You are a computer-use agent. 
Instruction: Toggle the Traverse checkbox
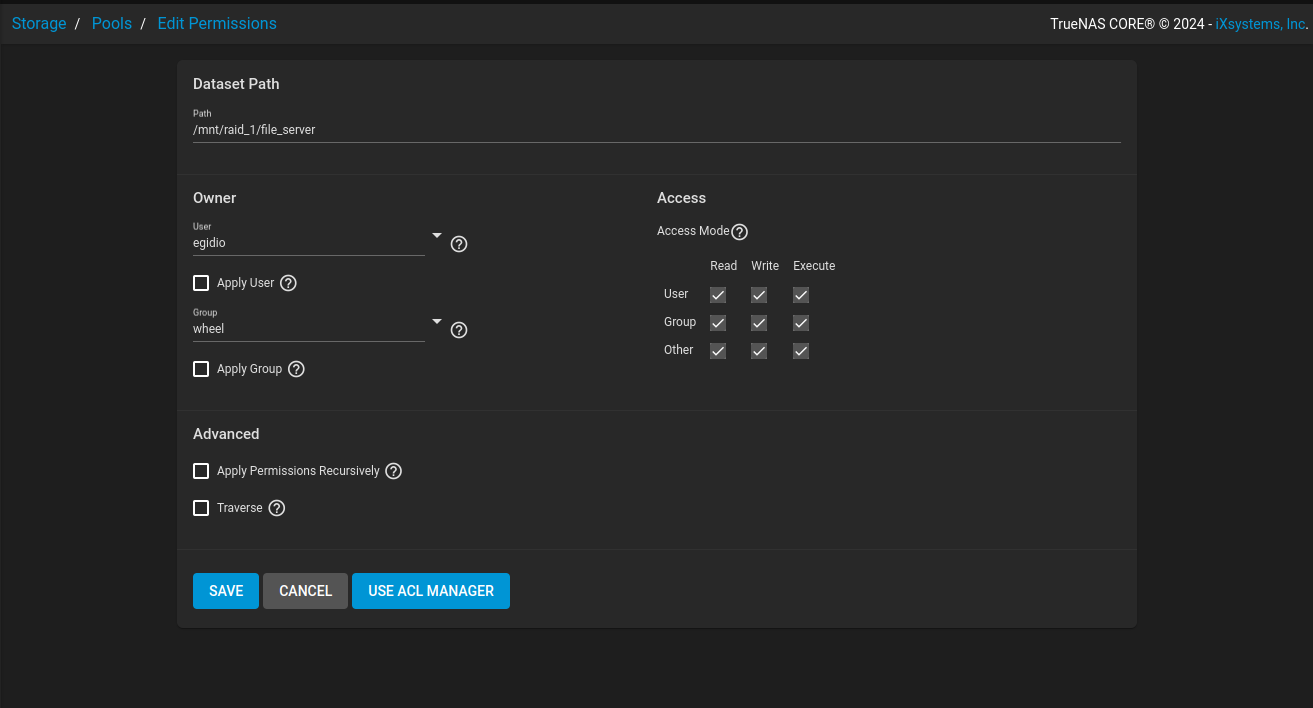click(201, 508)
